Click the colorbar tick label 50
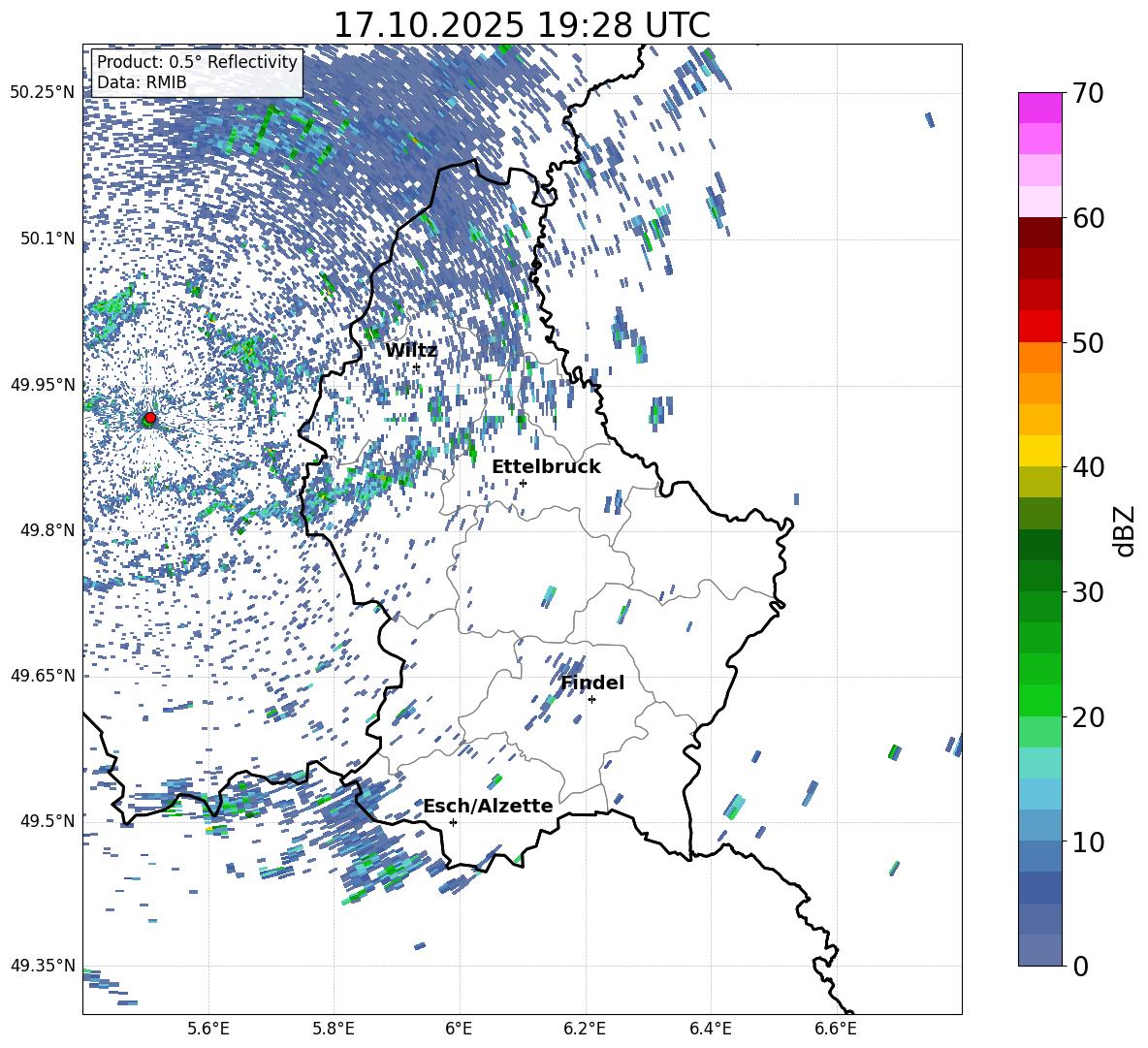 coord(1088,343)
